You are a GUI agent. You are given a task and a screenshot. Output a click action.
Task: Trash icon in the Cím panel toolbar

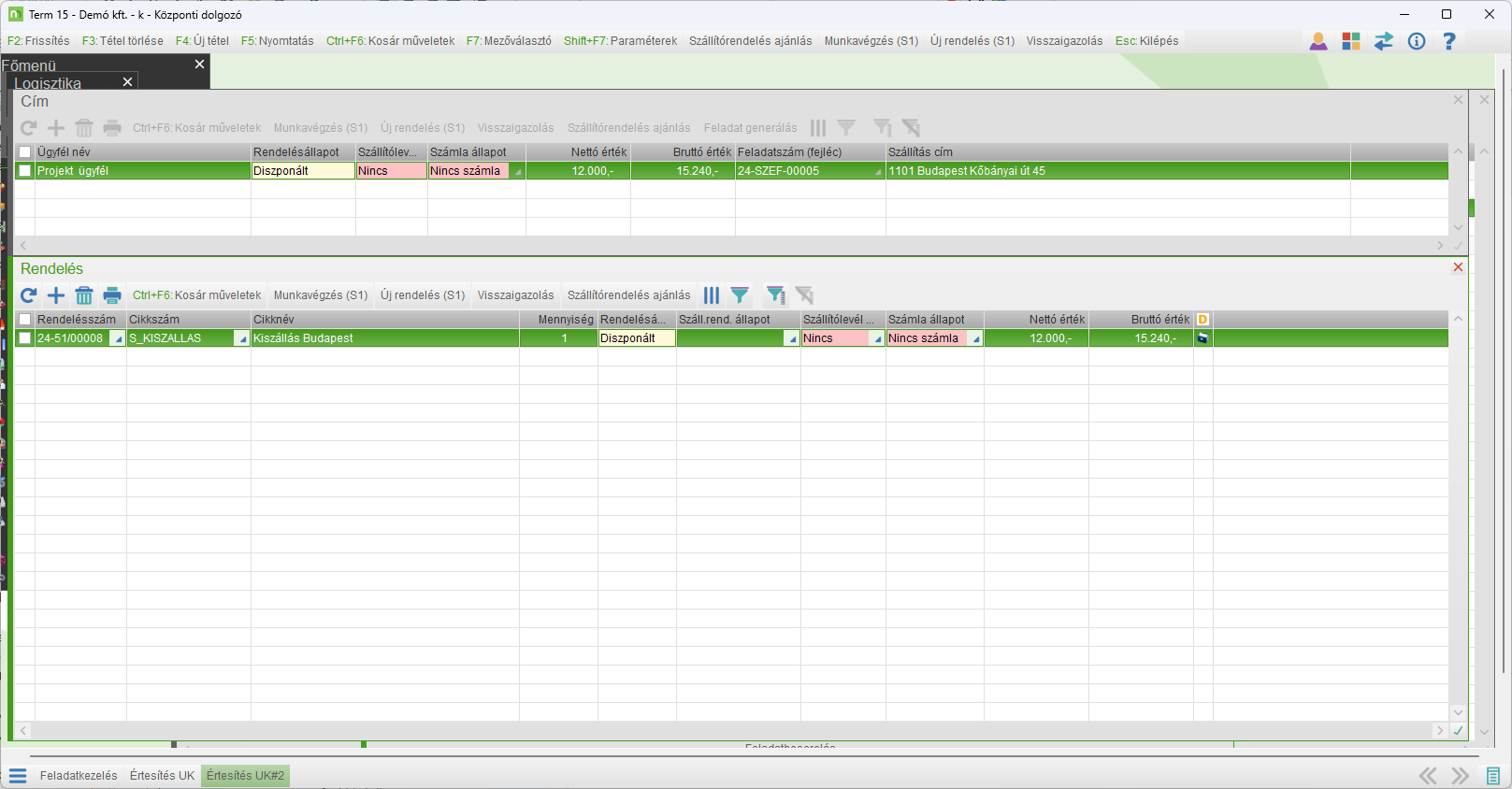pyautogui.click(x=84, y=128)
